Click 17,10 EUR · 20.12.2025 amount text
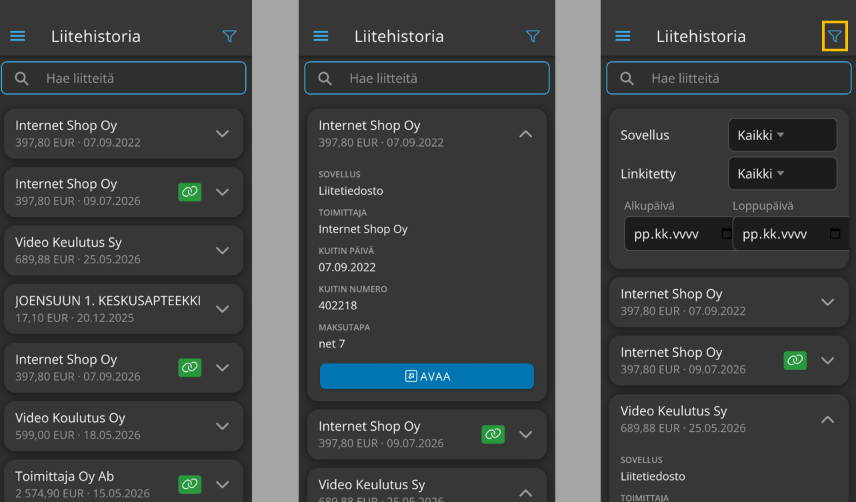The width and height of the screenshot is (856, 502). coord(74,318)
